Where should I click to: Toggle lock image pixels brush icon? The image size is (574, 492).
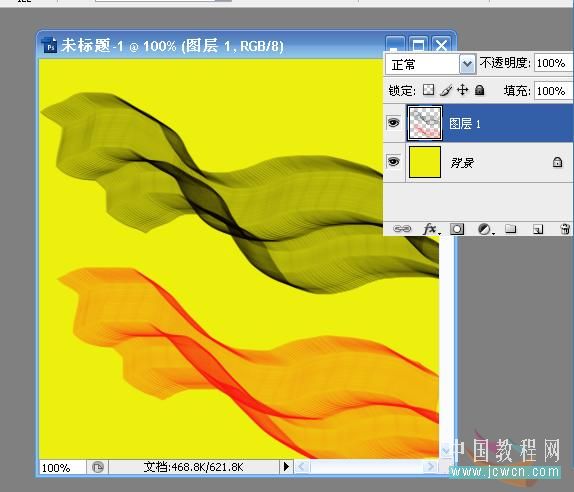pyautogui.click(x=446, y=90)
